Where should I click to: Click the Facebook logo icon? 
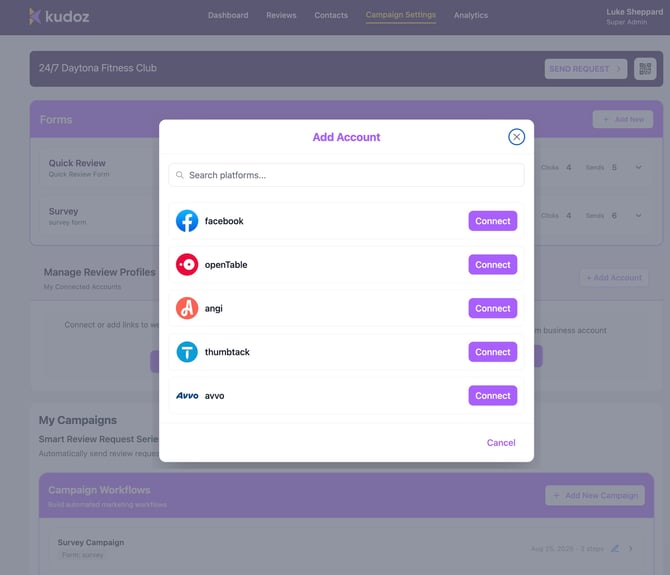click(x=187, y=221)
